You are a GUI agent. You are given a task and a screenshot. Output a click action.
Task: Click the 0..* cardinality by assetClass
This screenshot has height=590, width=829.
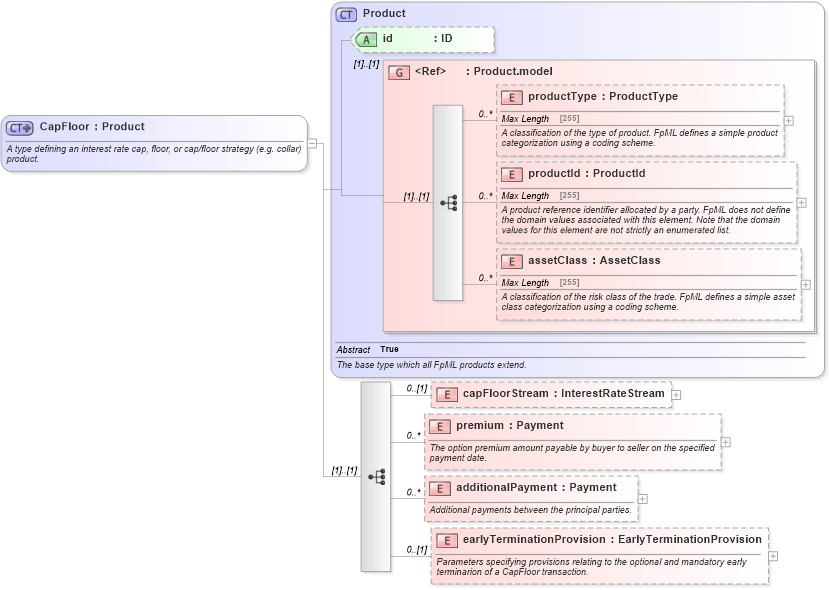point(485,278)
